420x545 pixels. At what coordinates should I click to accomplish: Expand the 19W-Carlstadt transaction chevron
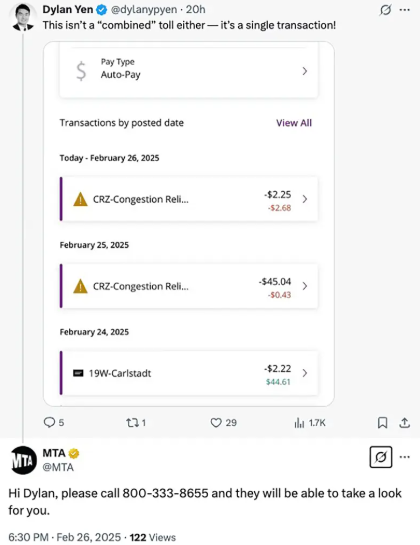click(305, 373)
